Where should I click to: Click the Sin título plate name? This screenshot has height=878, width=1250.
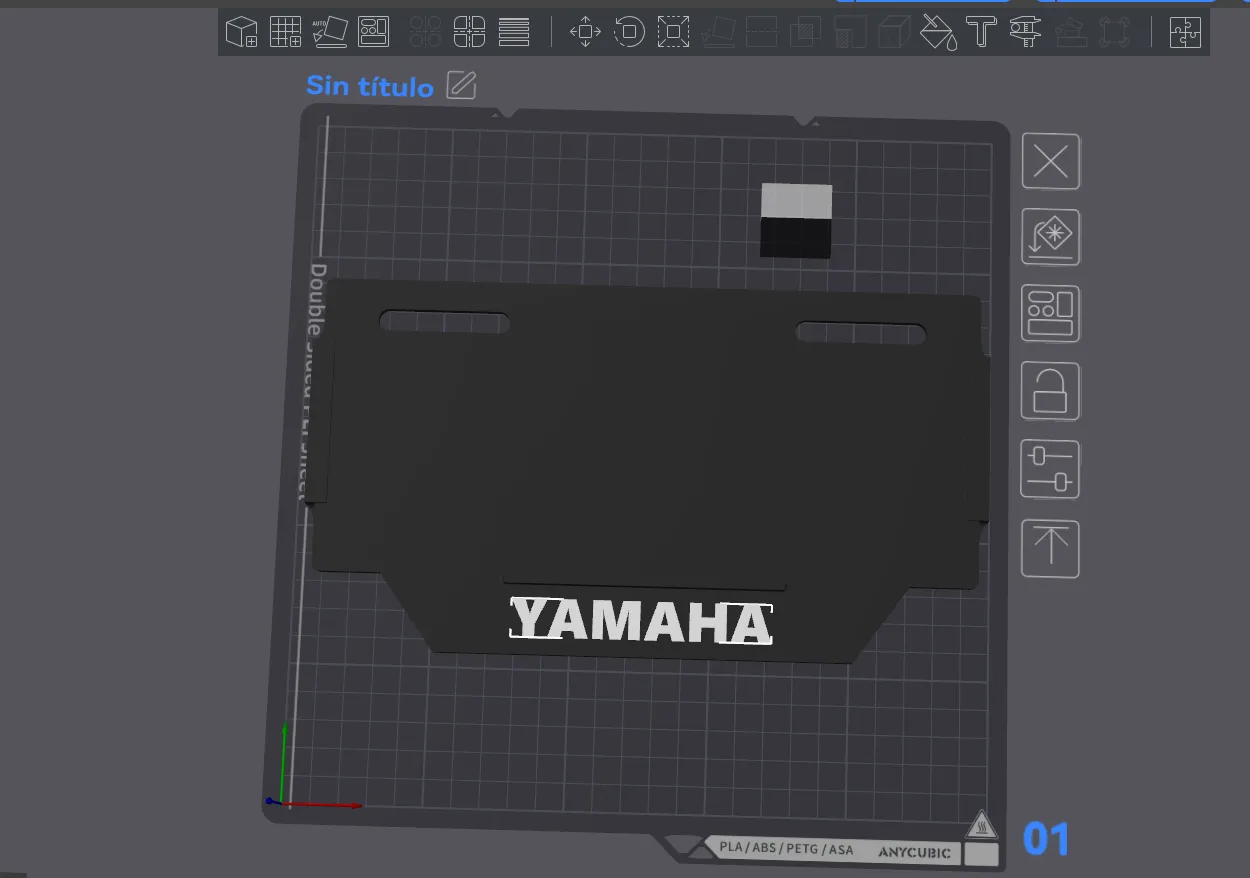point(370,86)
